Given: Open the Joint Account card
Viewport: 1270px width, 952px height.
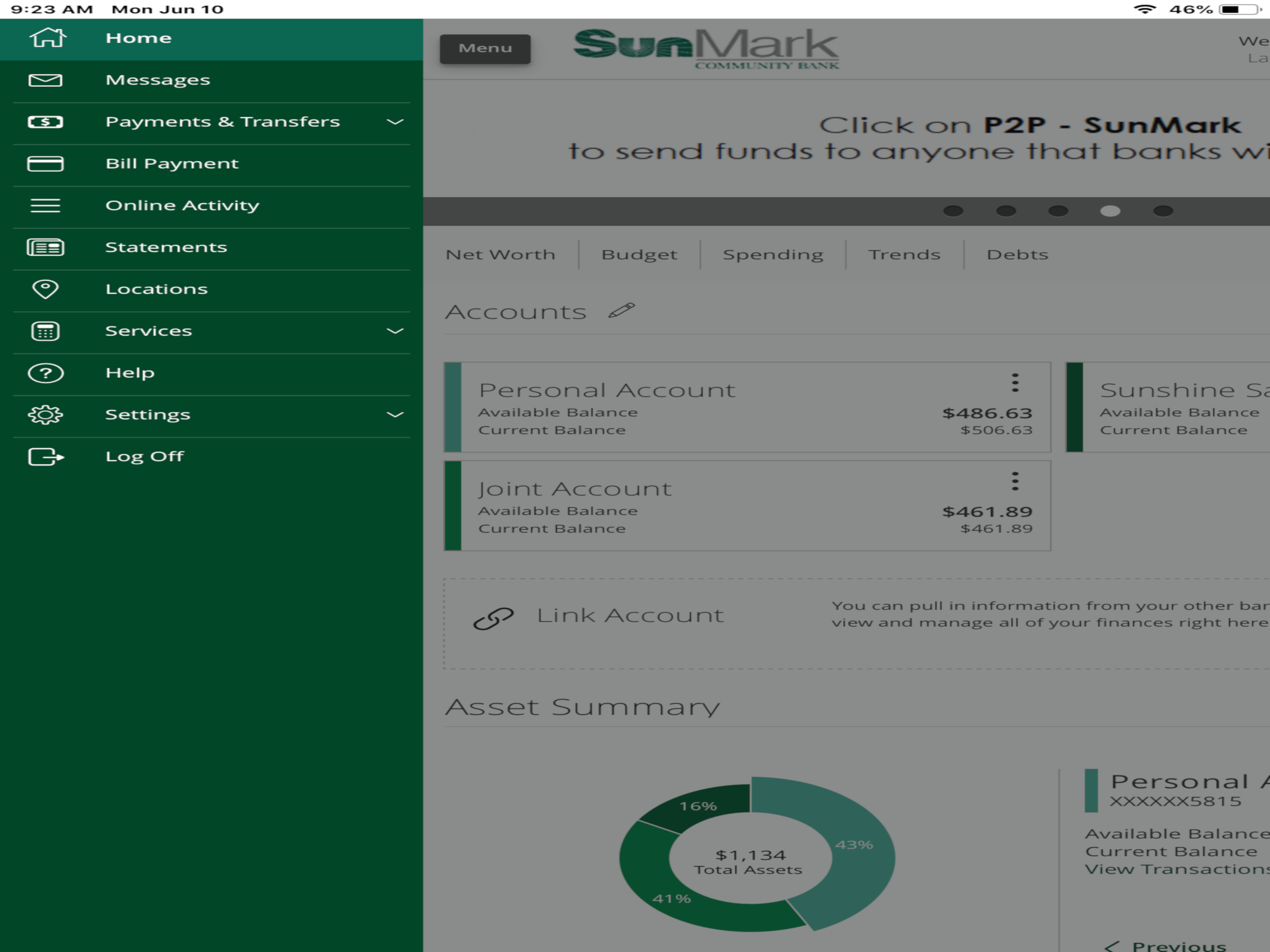Looking at the screenshot, I should coord(747,506).
